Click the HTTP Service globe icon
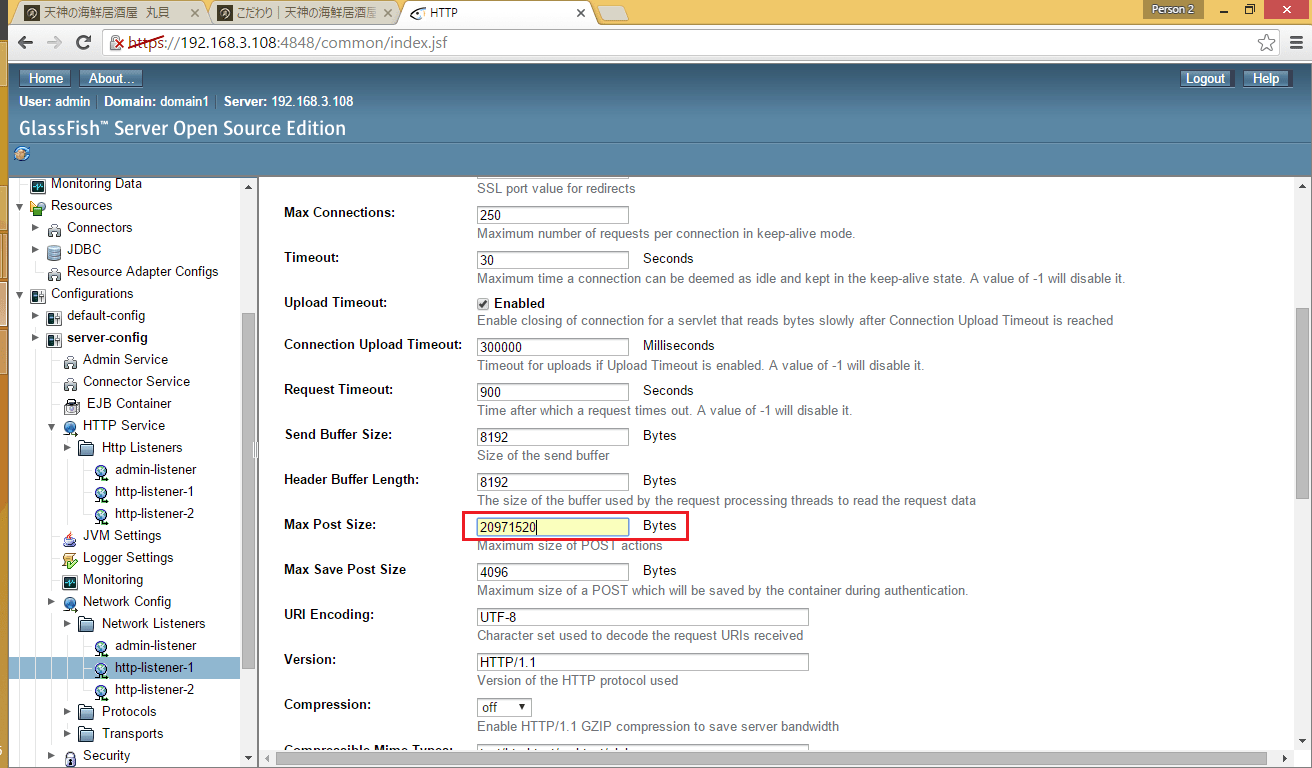Image resolution: width=1312 pixels, height=768 pixels. [70, 427]
